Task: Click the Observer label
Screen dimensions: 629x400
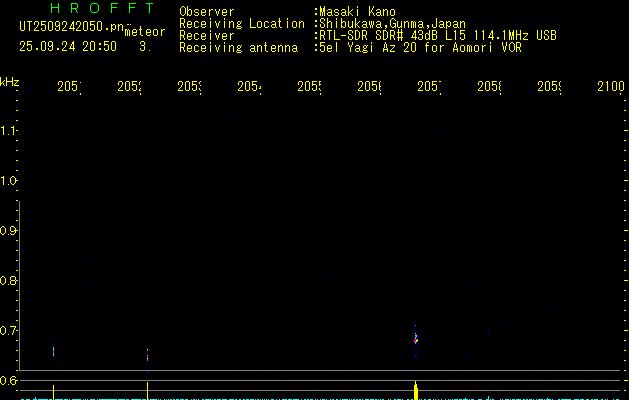Action: click(x=207, y=12)
